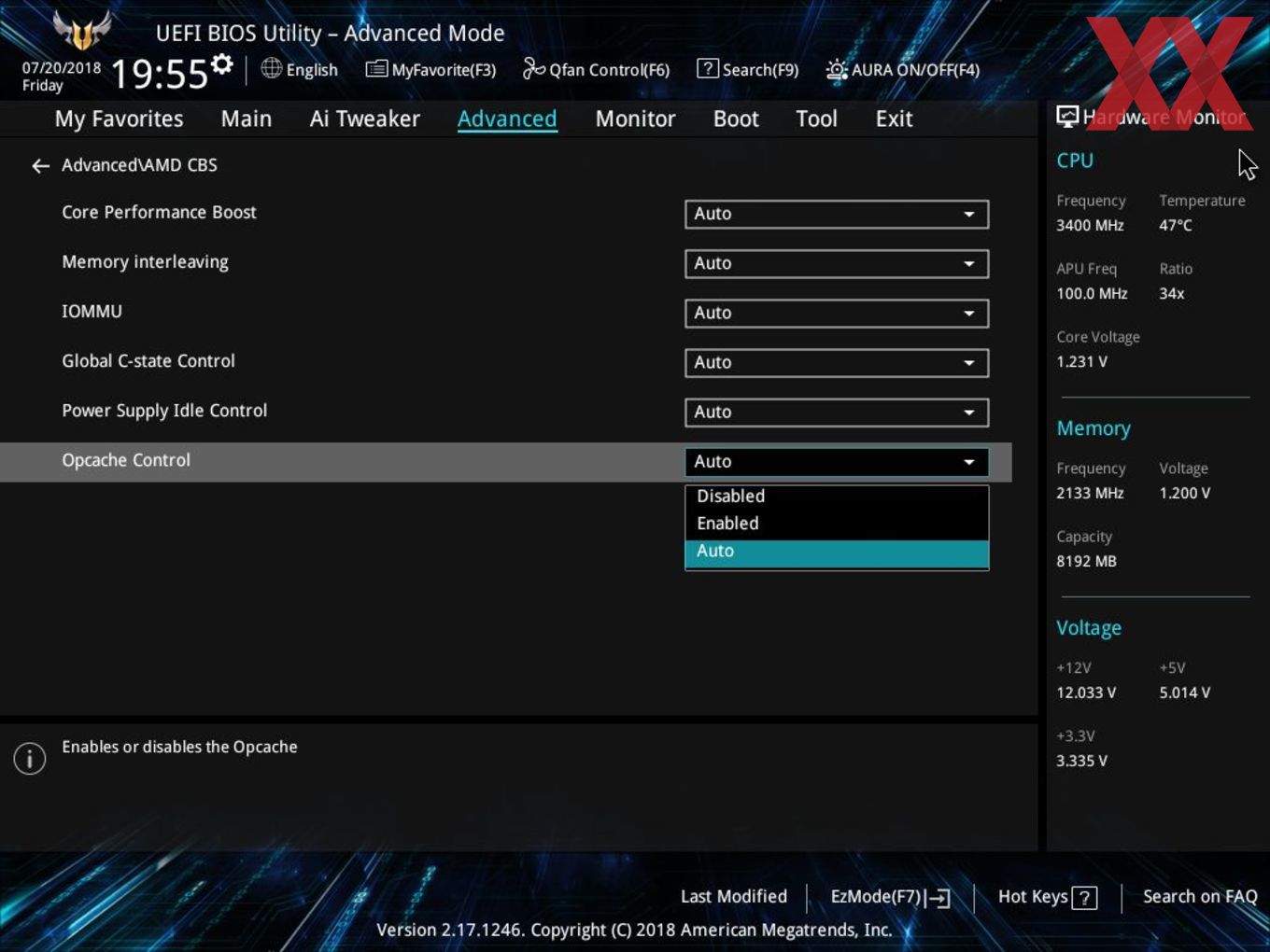The image size is (1270, 952).
Task: Expand Memory interleaving dropdown
Action: 837,263
